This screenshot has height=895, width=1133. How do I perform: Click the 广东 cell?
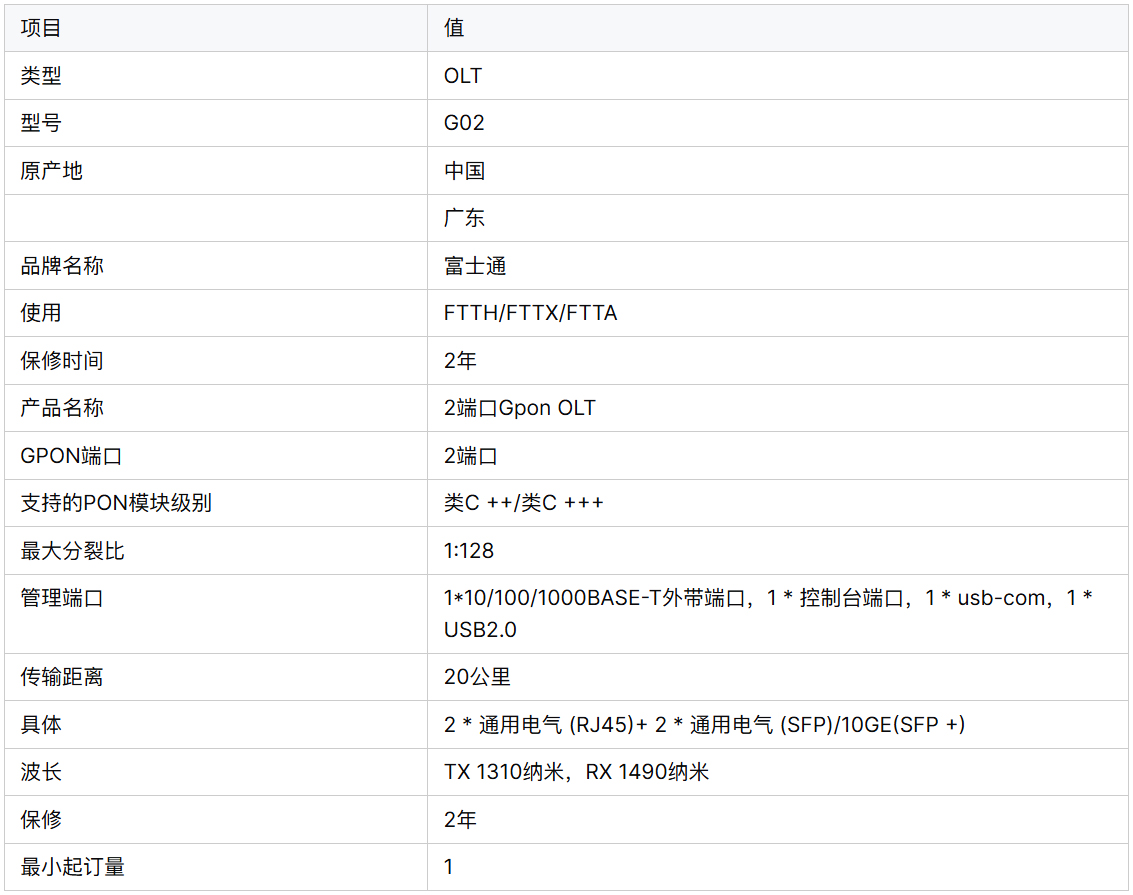coord(464,218)
